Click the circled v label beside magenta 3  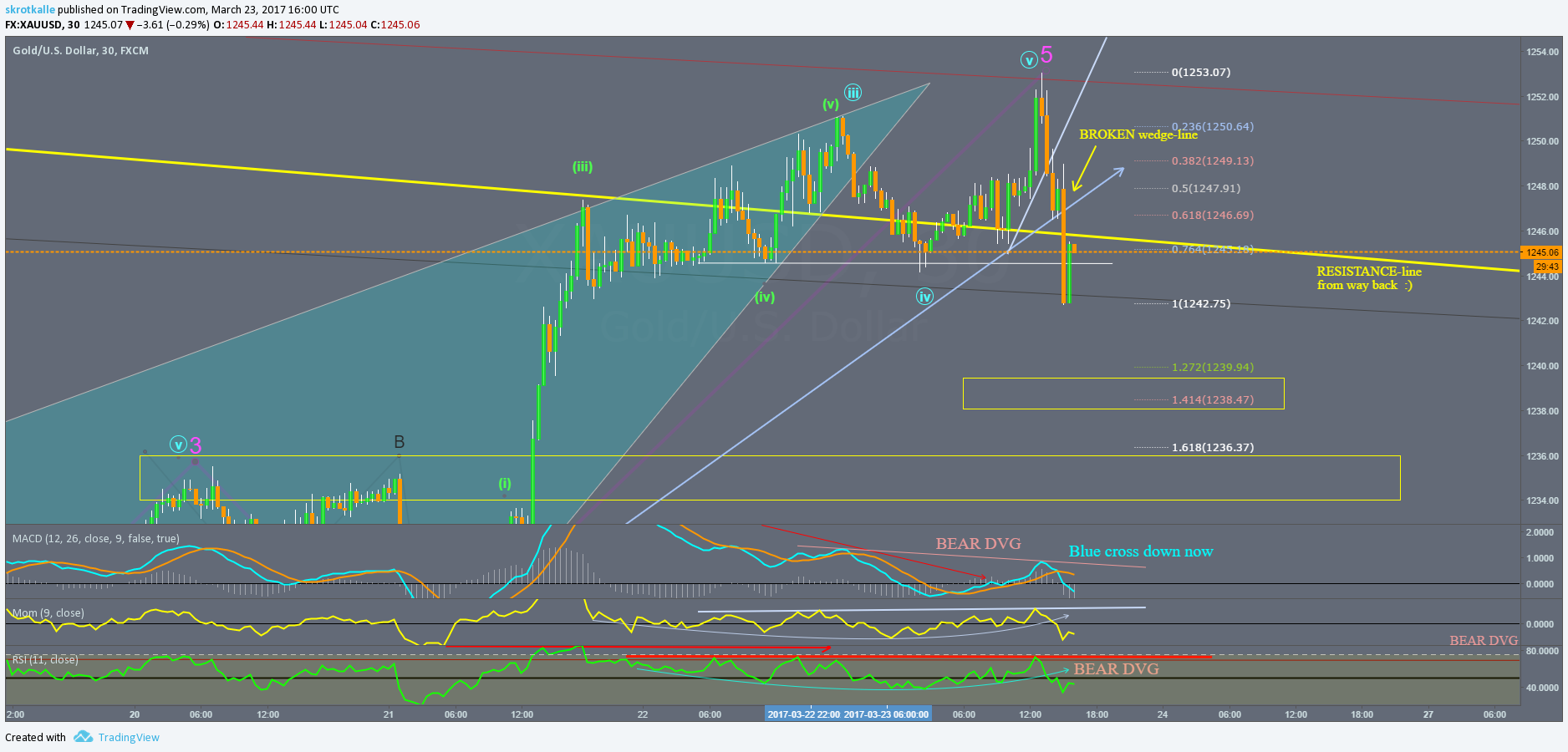pos(178,445)
